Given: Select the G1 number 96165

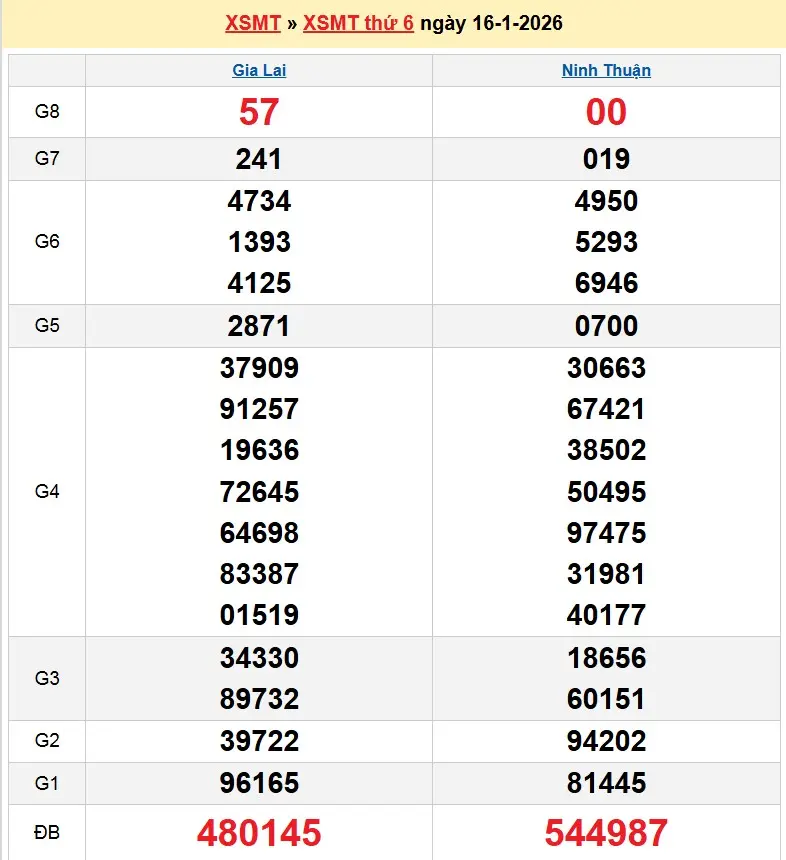Looking at the screenshot, I should click(259, 783).
